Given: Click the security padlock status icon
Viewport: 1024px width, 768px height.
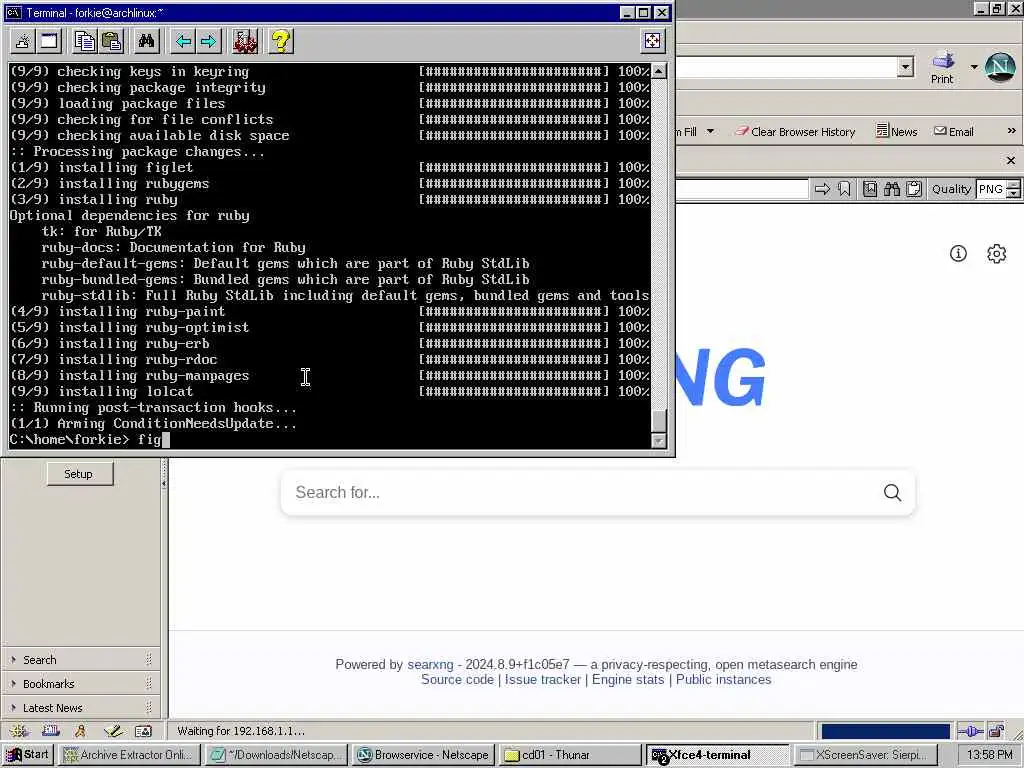Looking at the screenshot, I should [x=997, y=731].
